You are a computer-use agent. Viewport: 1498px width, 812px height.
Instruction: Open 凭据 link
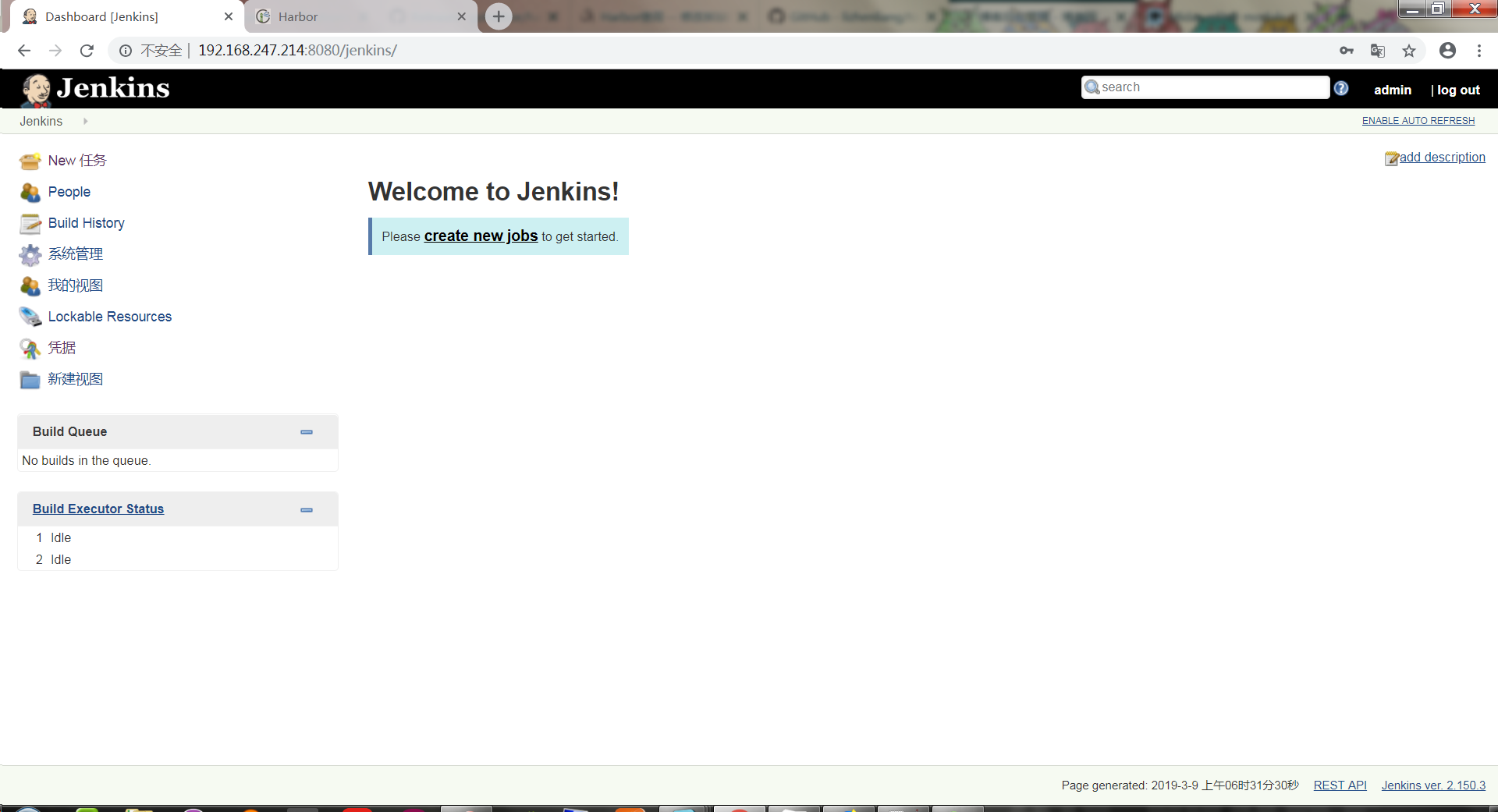pos(62,348)
